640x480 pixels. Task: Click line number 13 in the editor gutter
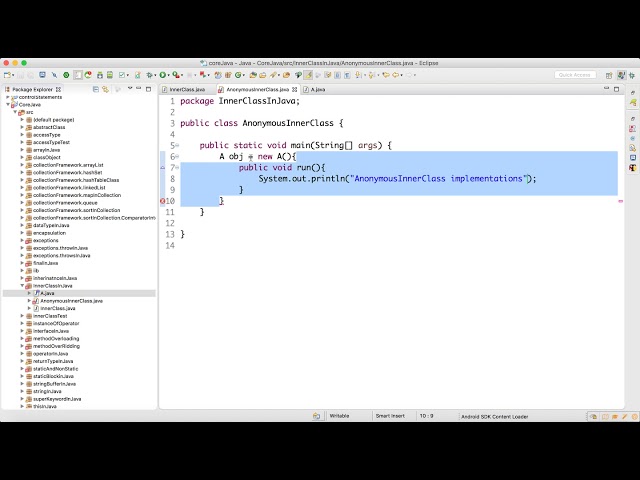(171, 234)
